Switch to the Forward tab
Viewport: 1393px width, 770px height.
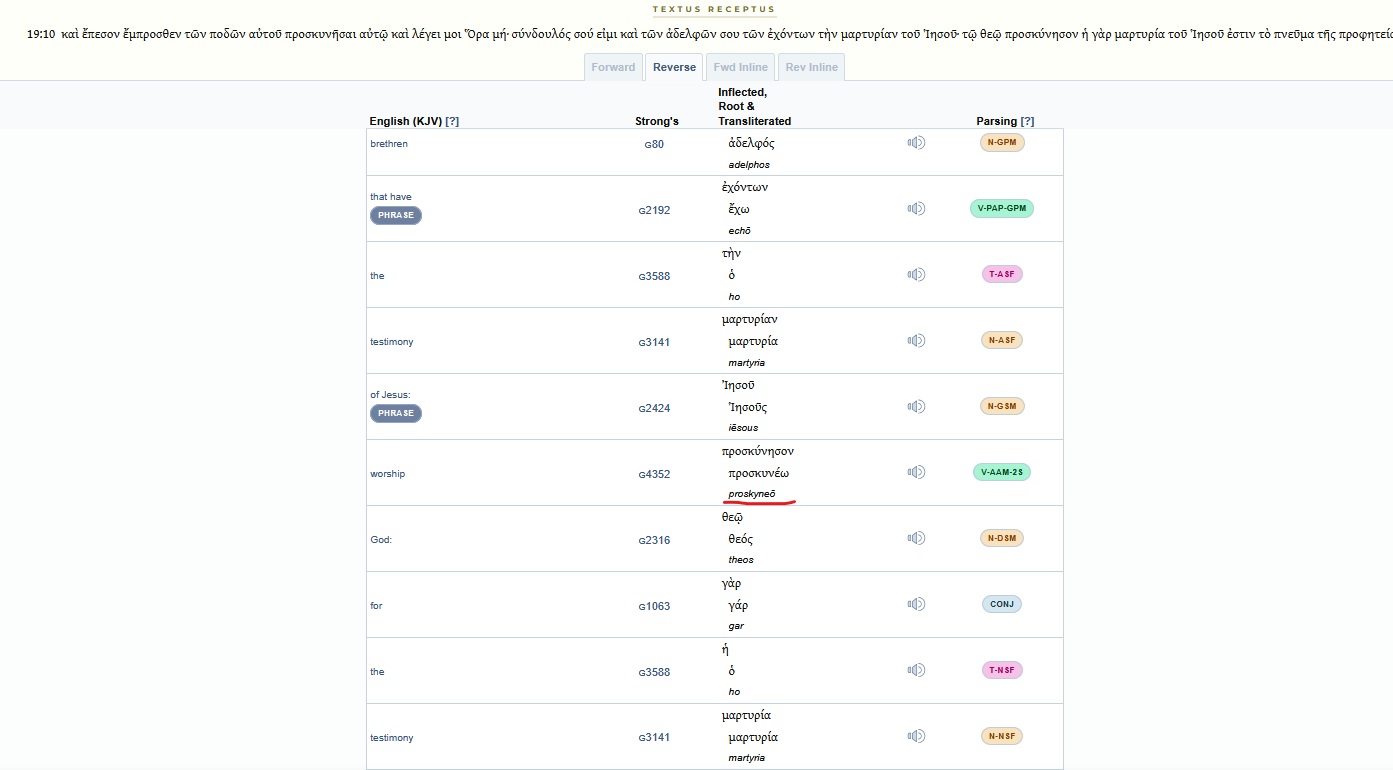(613, 67)
